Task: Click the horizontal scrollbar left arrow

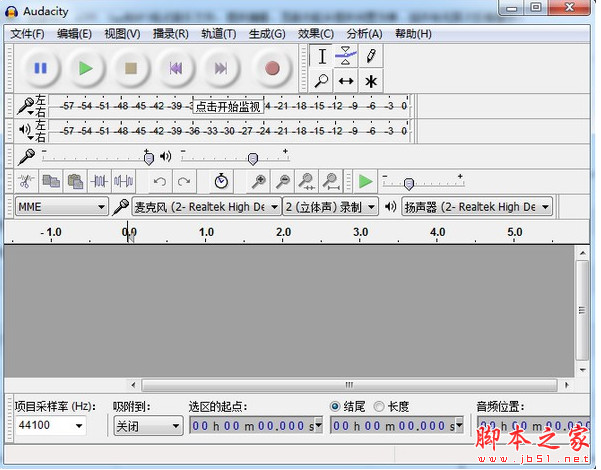Action: pos(133,385)
